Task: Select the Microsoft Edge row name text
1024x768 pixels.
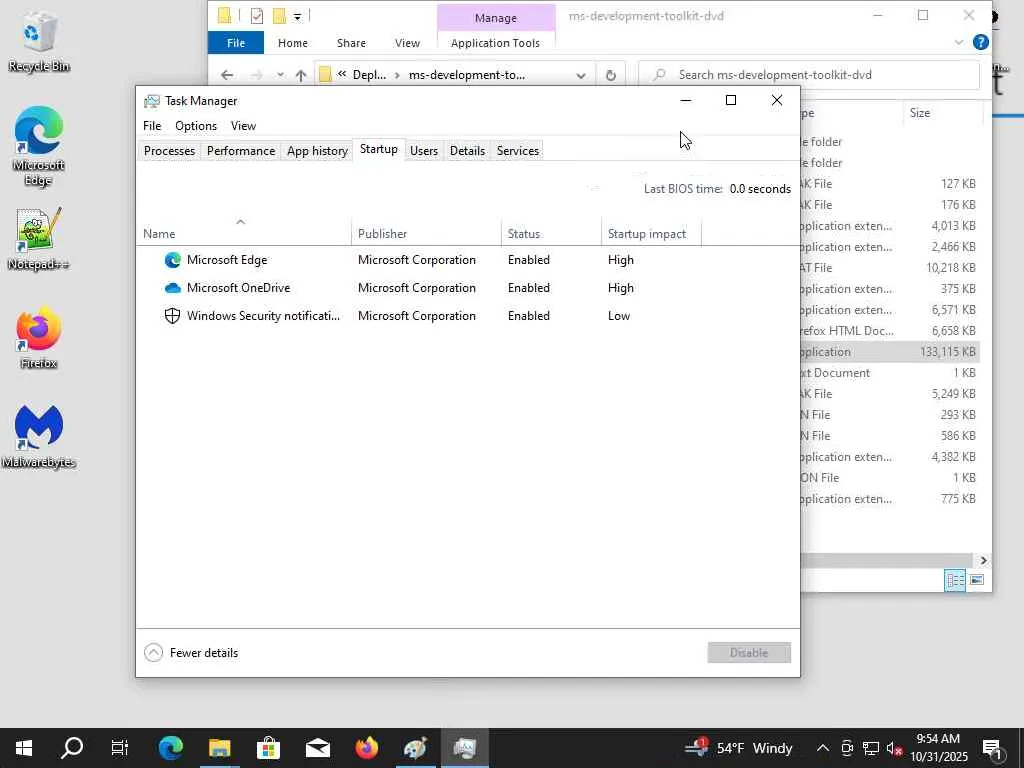Action: tap(227, 260)
